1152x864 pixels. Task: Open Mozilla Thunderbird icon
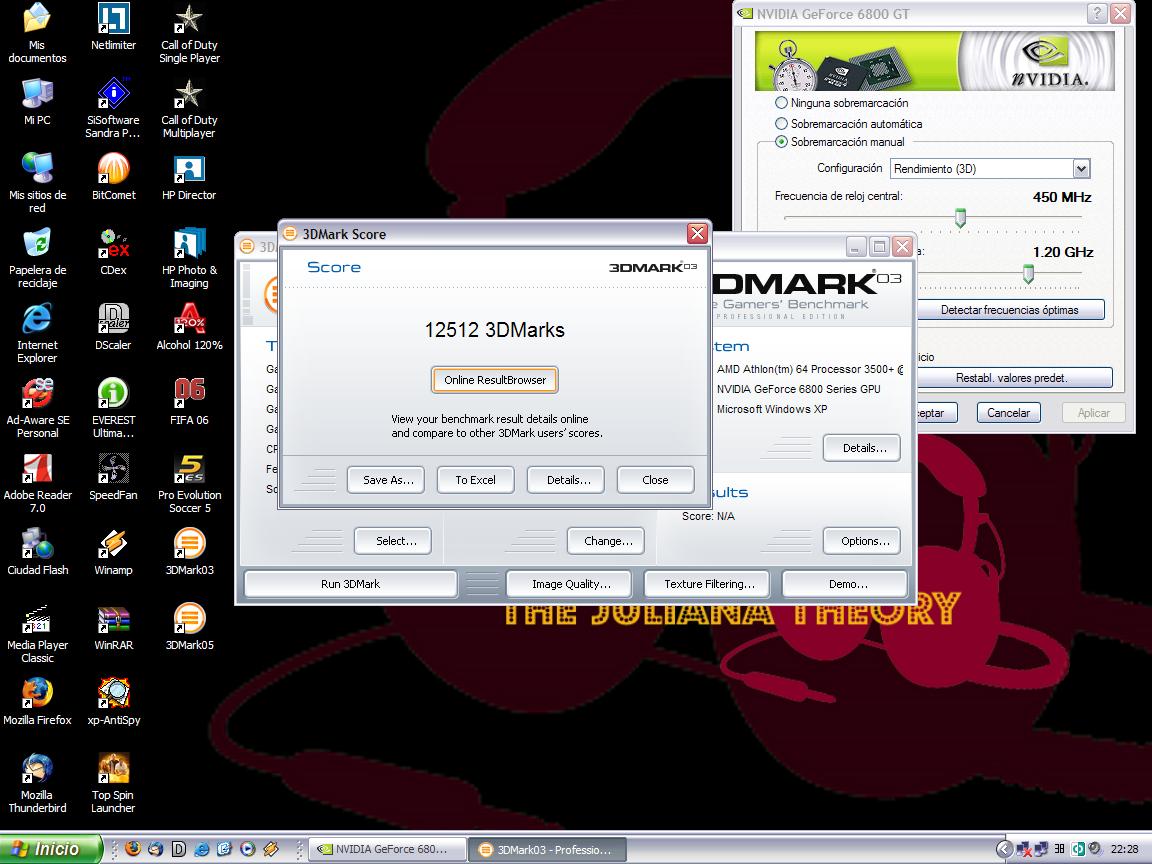(x=37, y=782)
